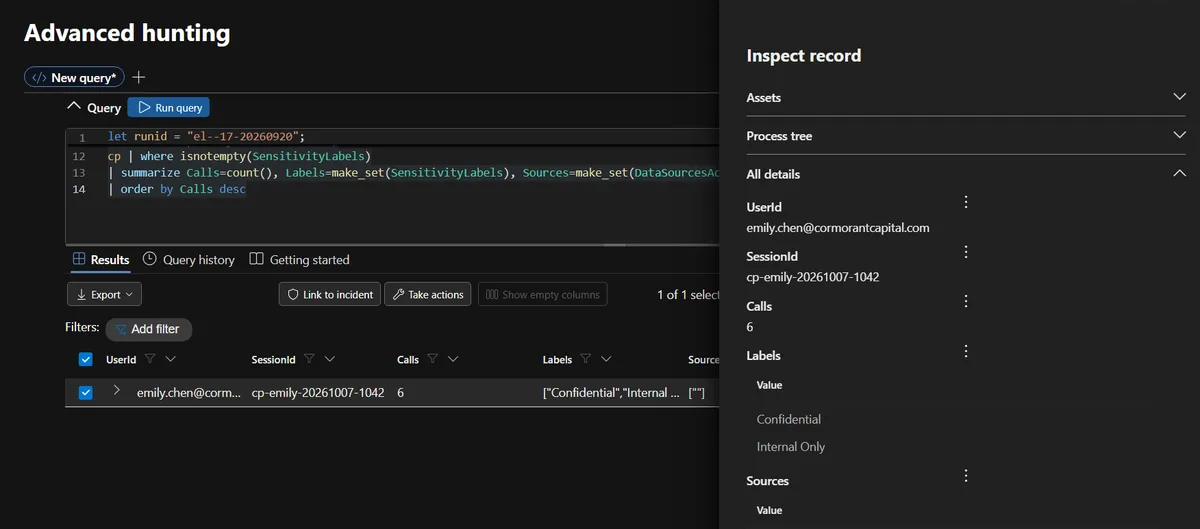Run the query
Viewport: 1200px width, 529px height.
(x=169, y=108)
